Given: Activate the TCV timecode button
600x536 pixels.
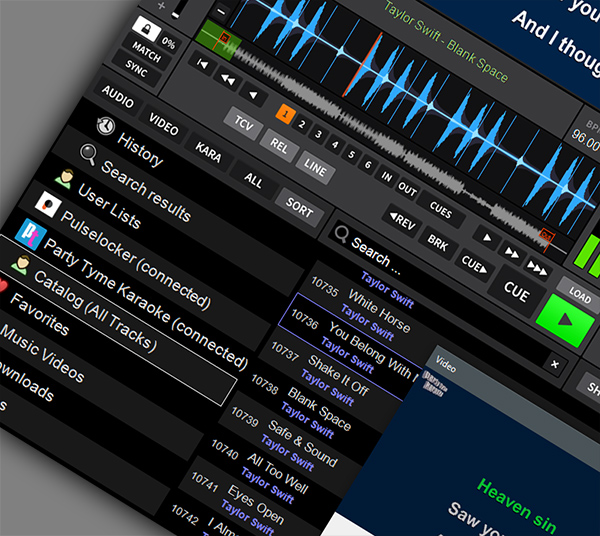Looking at the screenshot, I should click(x=244, y=124).
